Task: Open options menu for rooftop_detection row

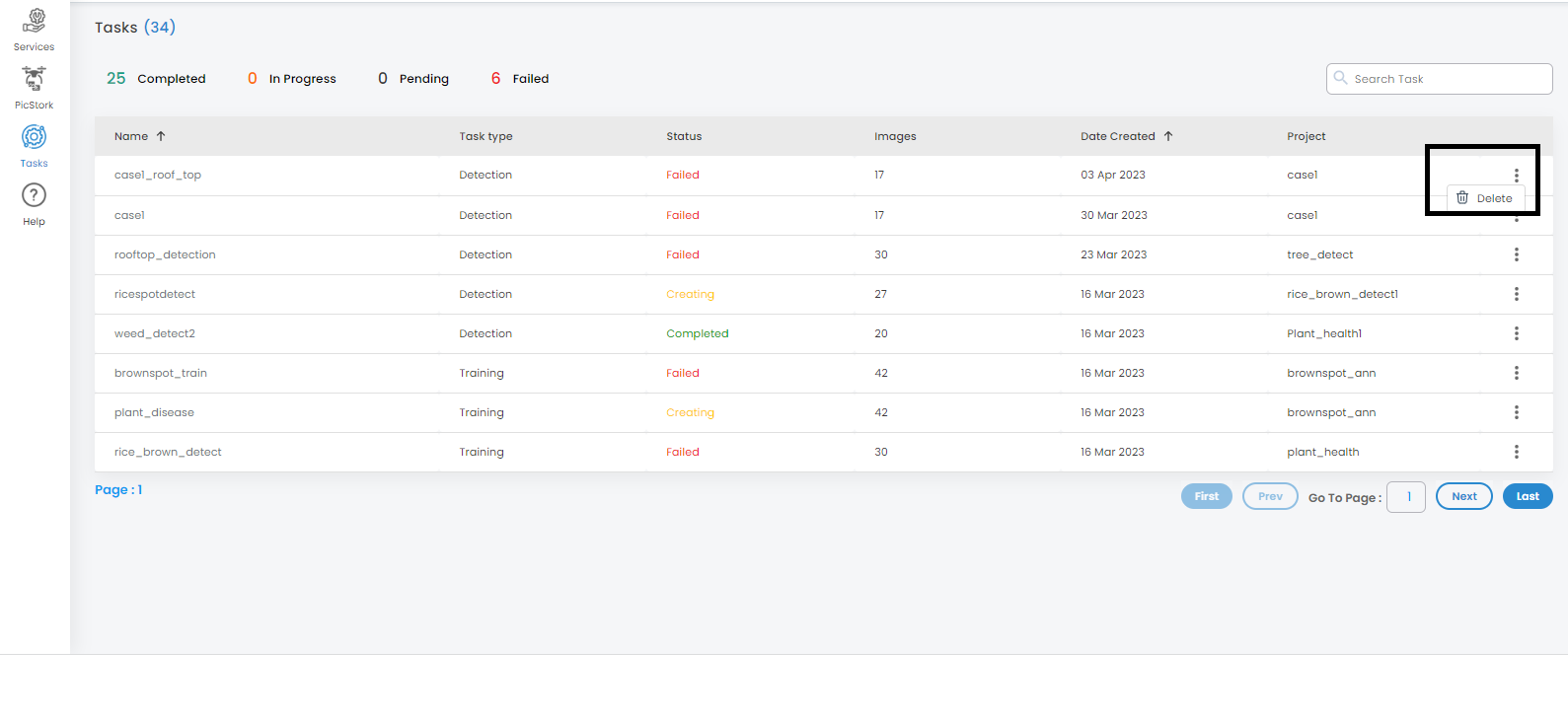Action: tap(1516, 254)
